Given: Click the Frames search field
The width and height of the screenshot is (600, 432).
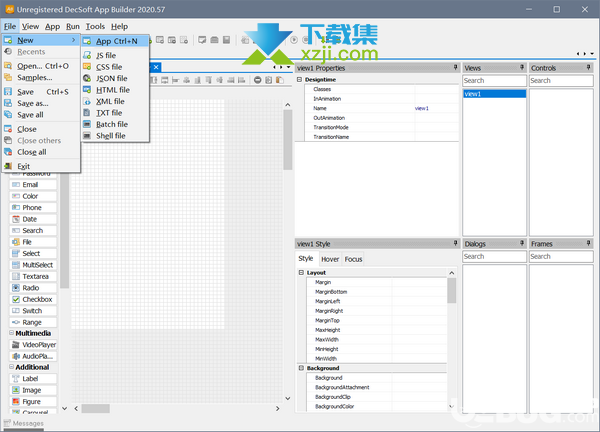Looking at the screenshot, I should (561, 256).
